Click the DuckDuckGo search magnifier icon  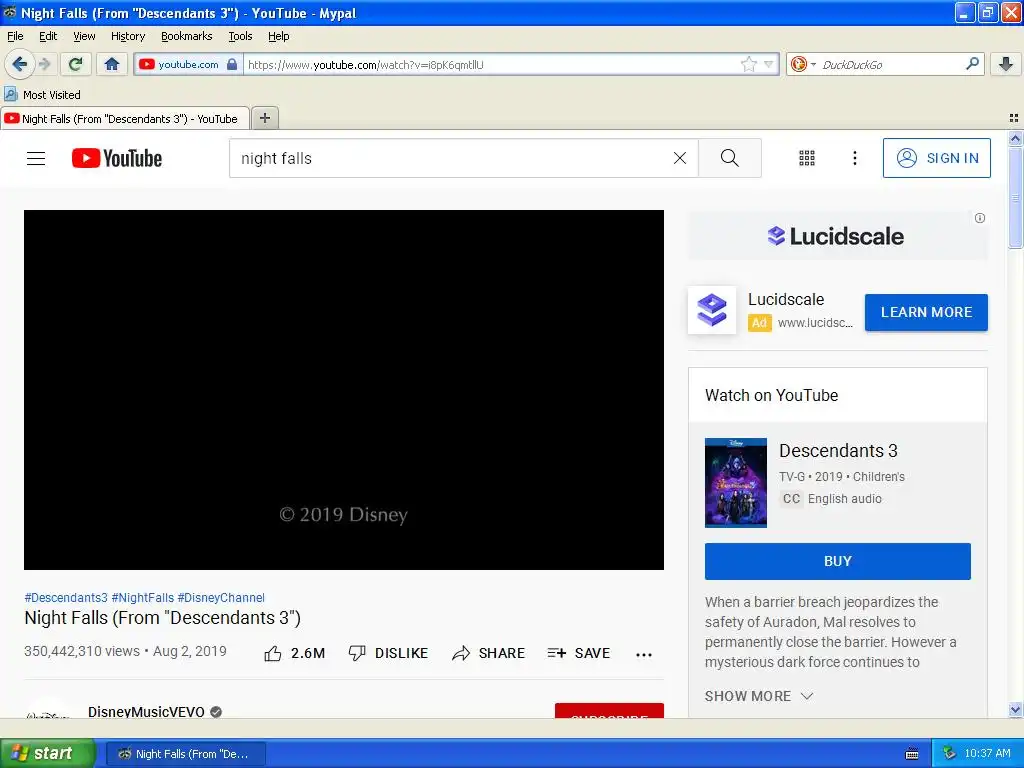[x=972, y=64]
